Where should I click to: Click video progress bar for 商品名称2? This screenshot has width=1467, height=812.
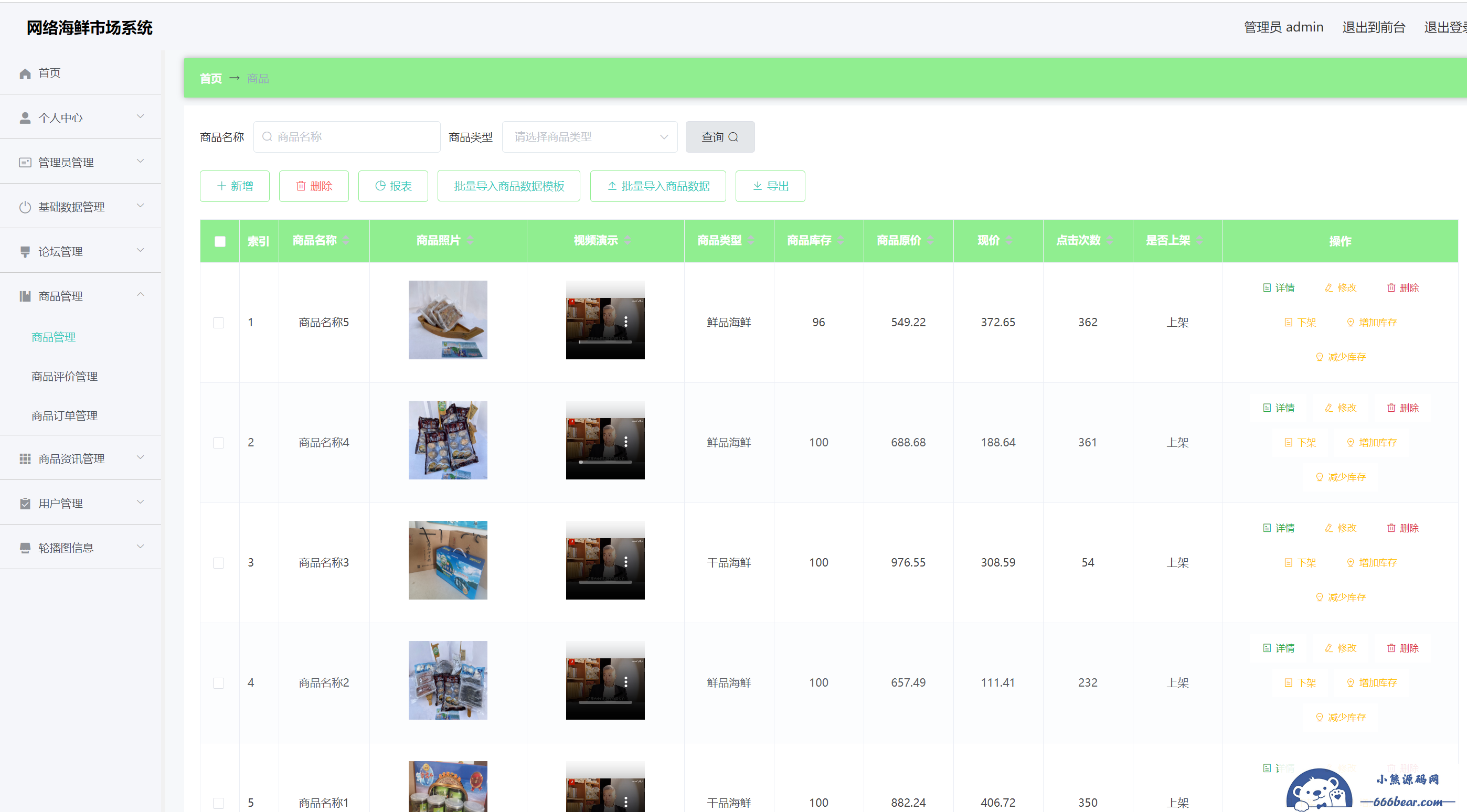pyautogui.click(x=605, y=703)
